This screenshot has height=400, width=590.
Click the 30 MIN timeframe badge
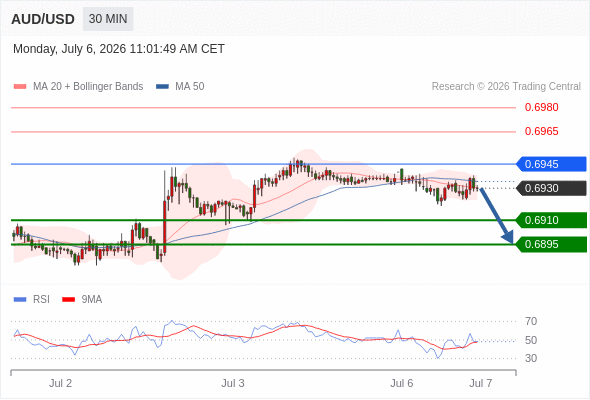point(108,19)
